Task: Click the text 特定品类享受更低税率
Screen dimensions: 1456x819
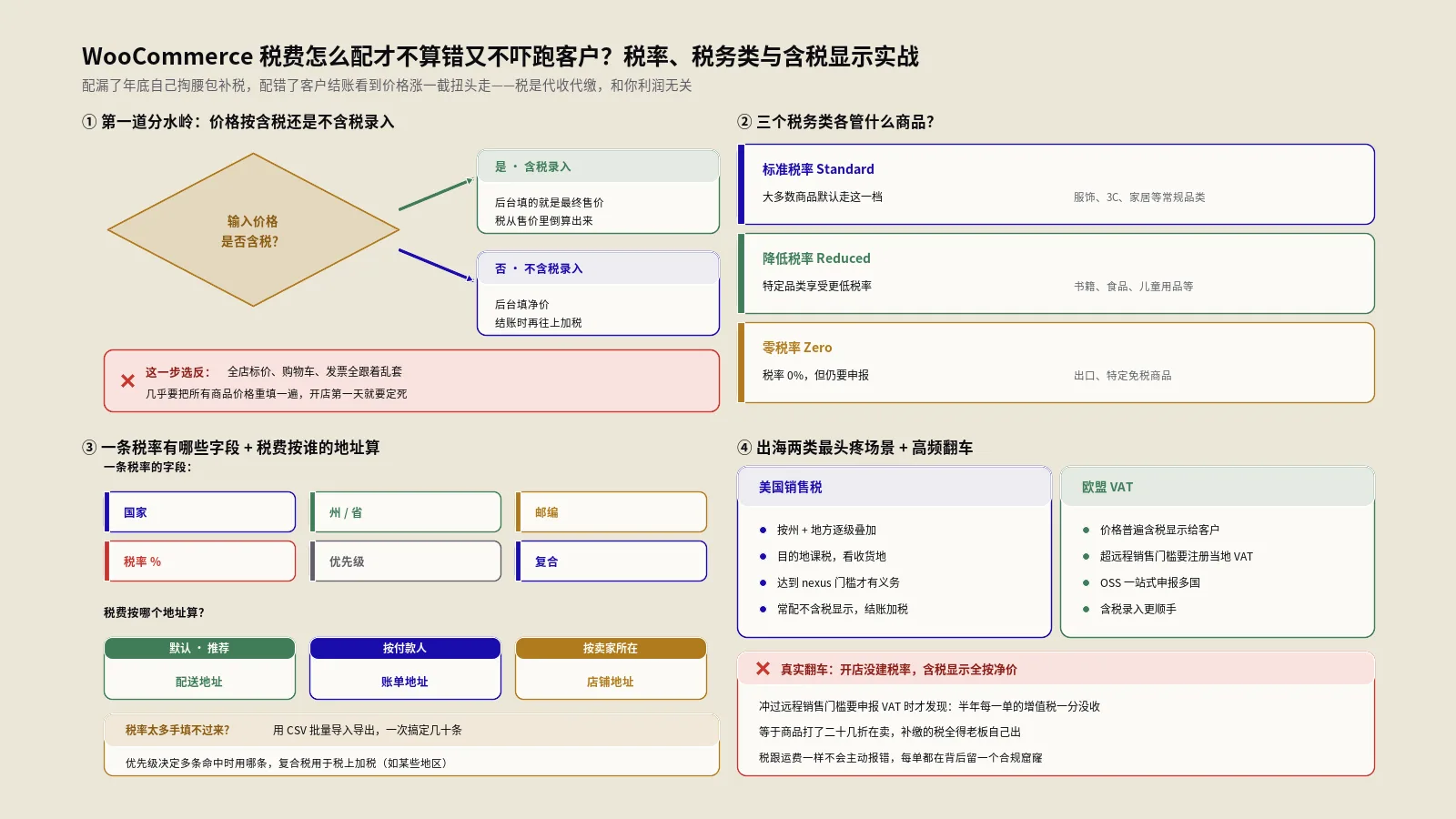Action: 816,286
